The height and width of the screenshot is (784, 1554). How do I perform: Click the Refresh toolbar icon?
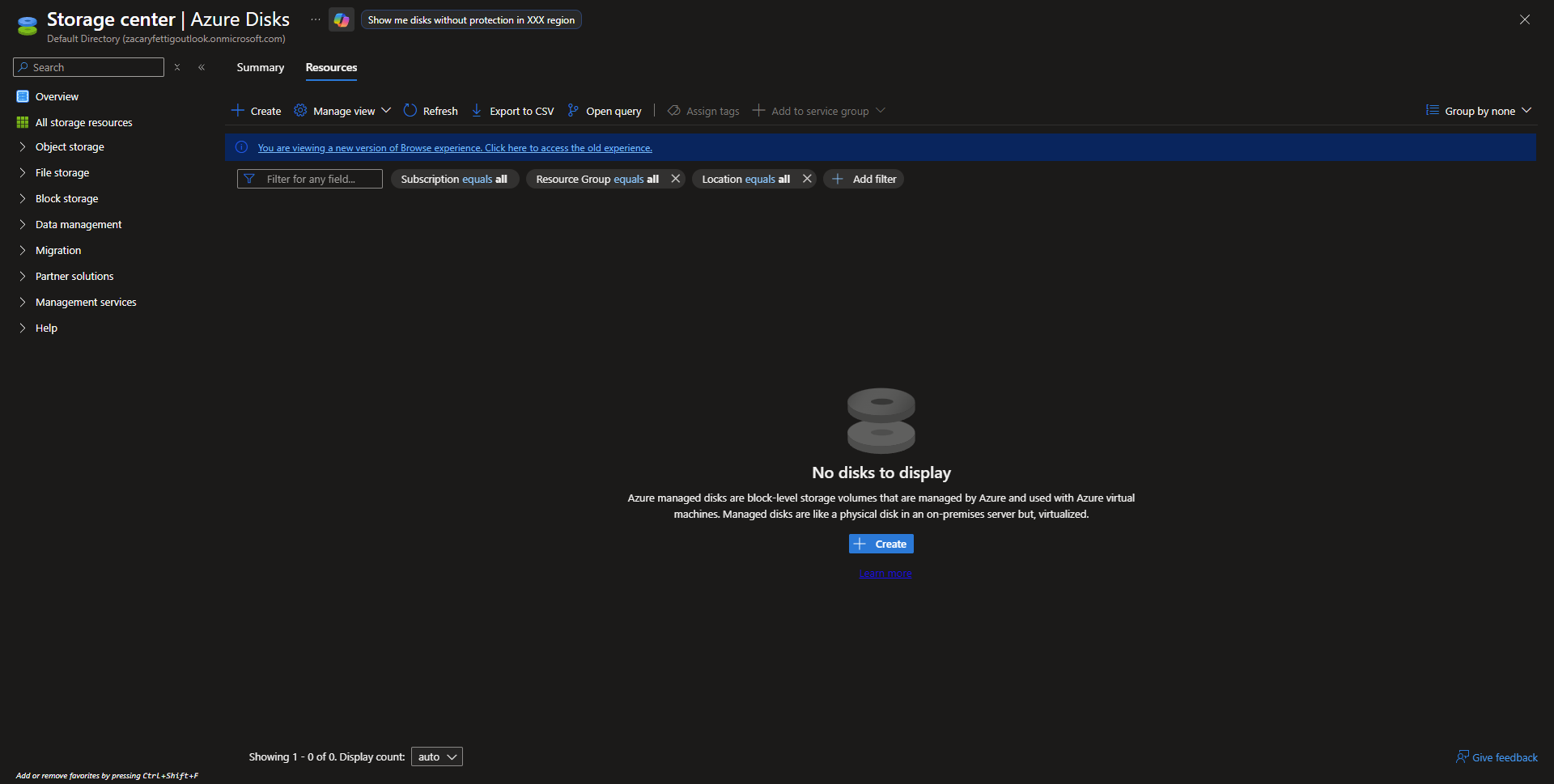[410, 111]
